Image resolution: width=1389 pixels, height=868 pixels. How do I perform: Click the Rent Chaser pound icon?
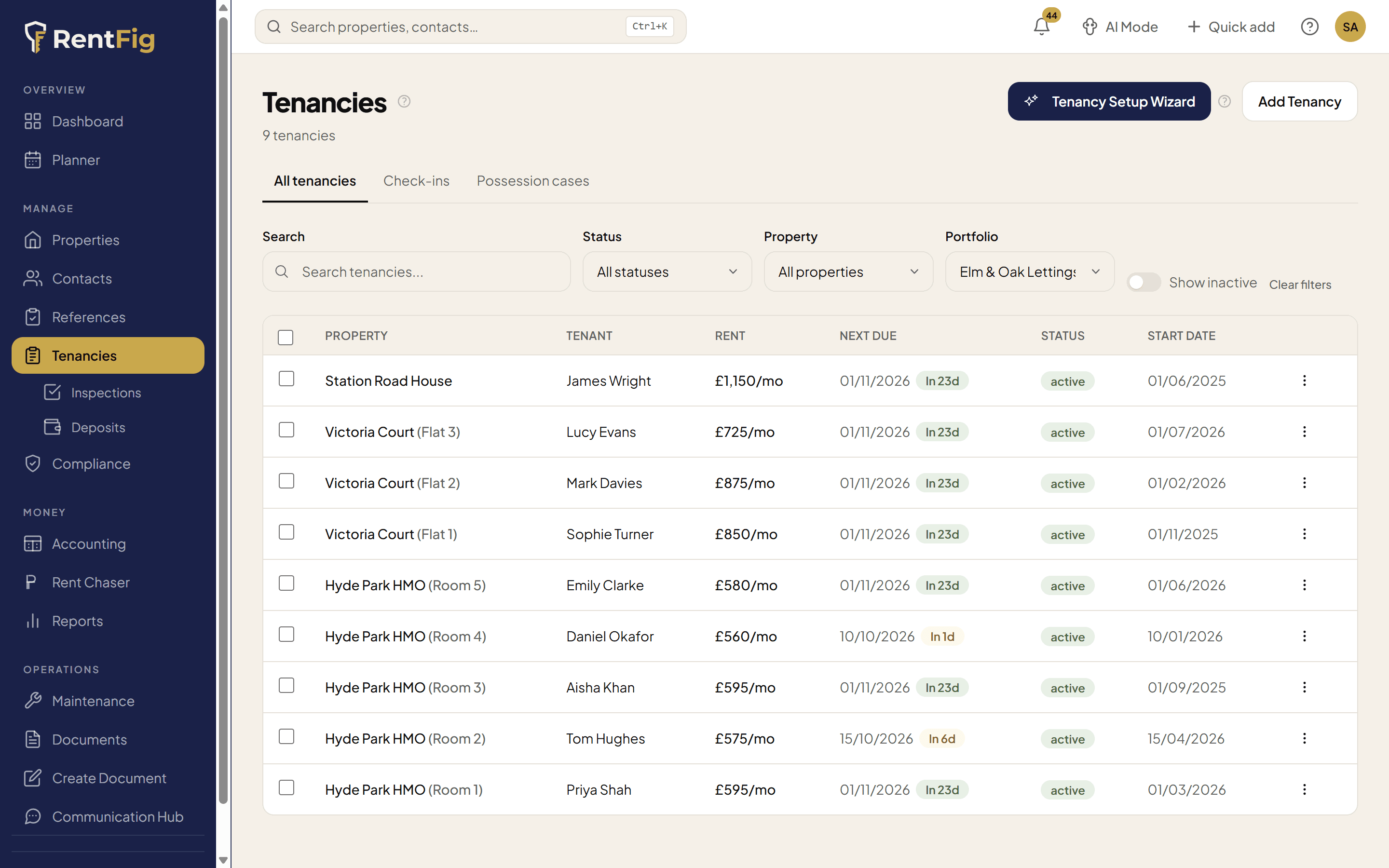point(31,582)
